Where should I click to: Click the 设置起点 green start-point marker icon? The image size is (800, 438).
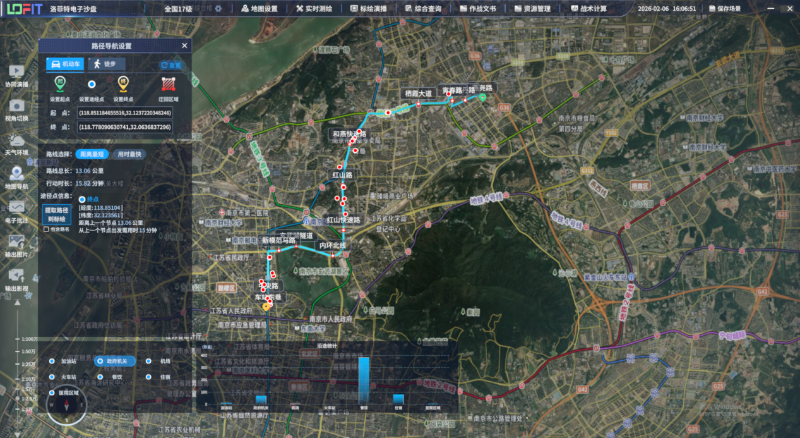tap(60, 84)
